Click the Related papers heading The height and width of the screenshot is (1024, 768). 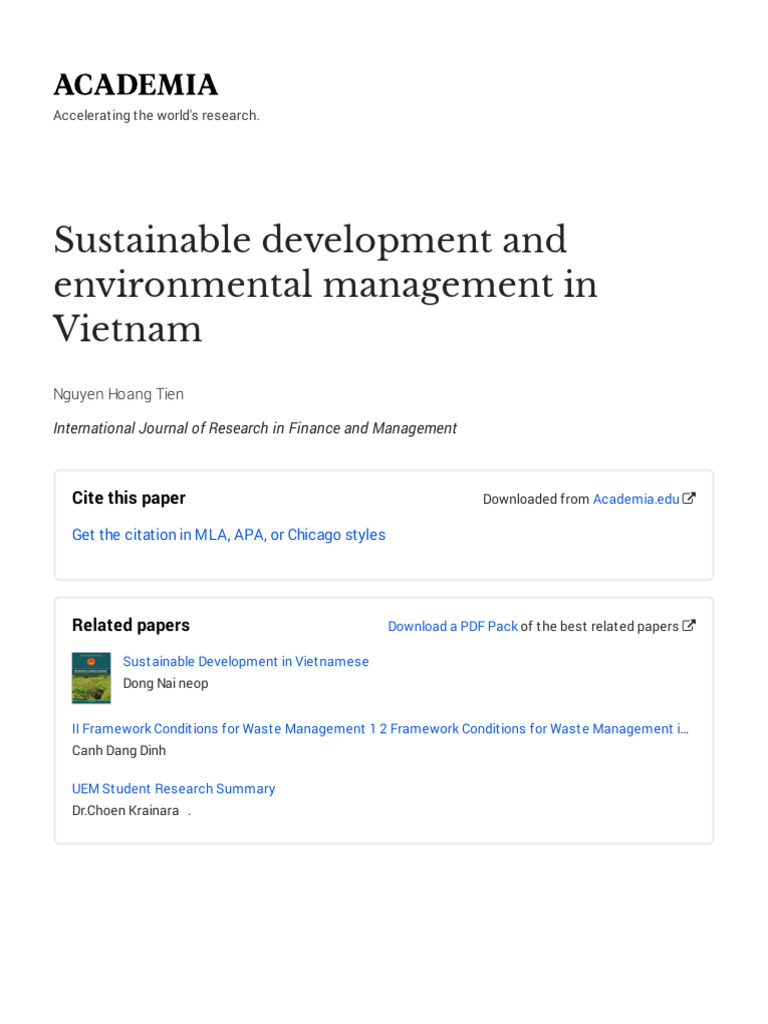(x=131, y=626)
